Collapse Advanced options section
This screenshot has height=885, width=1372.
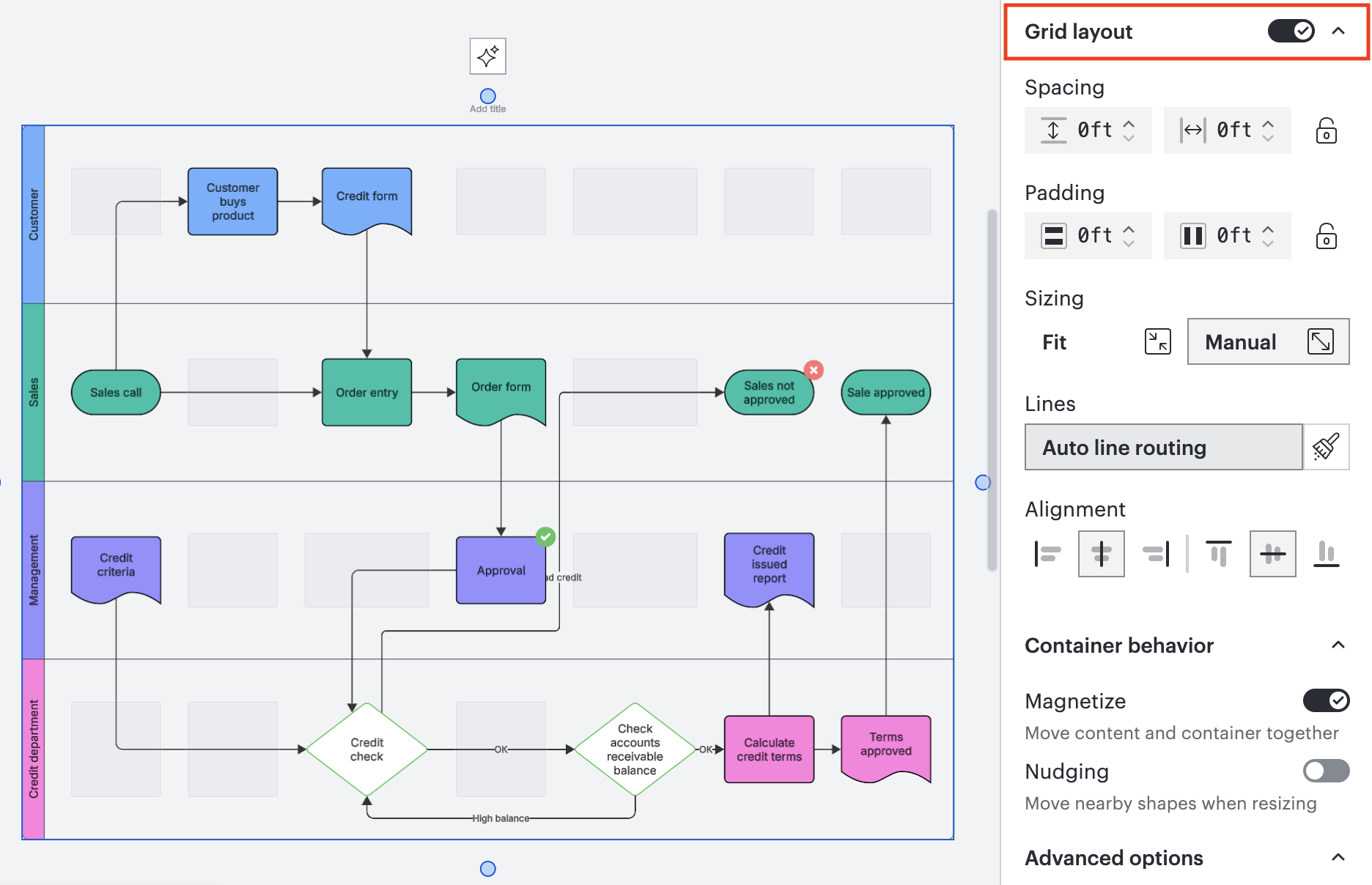click(x=1338, y=857)
